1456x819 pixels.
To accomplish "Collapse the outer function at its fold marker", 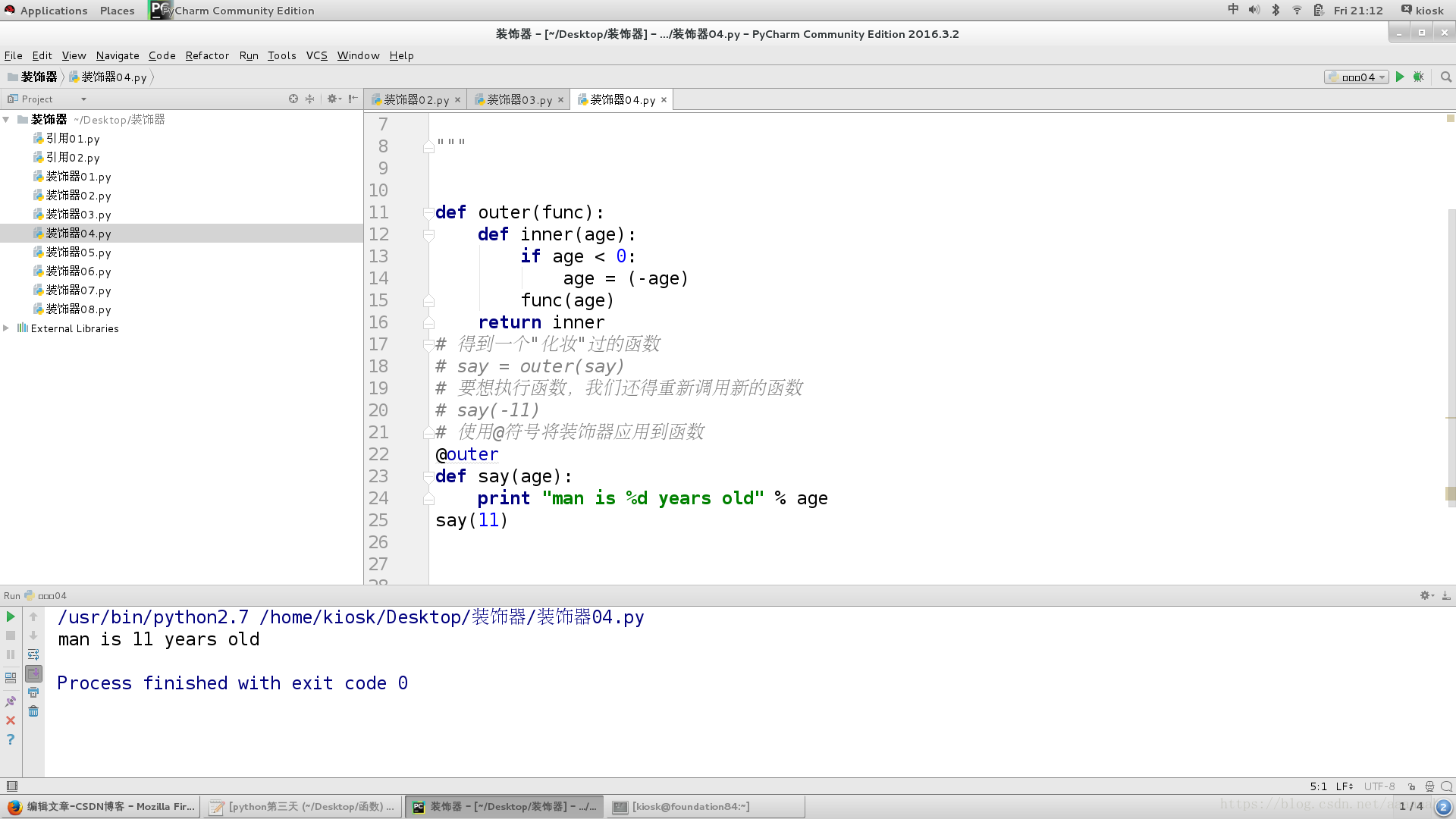I will coord(428,213).
